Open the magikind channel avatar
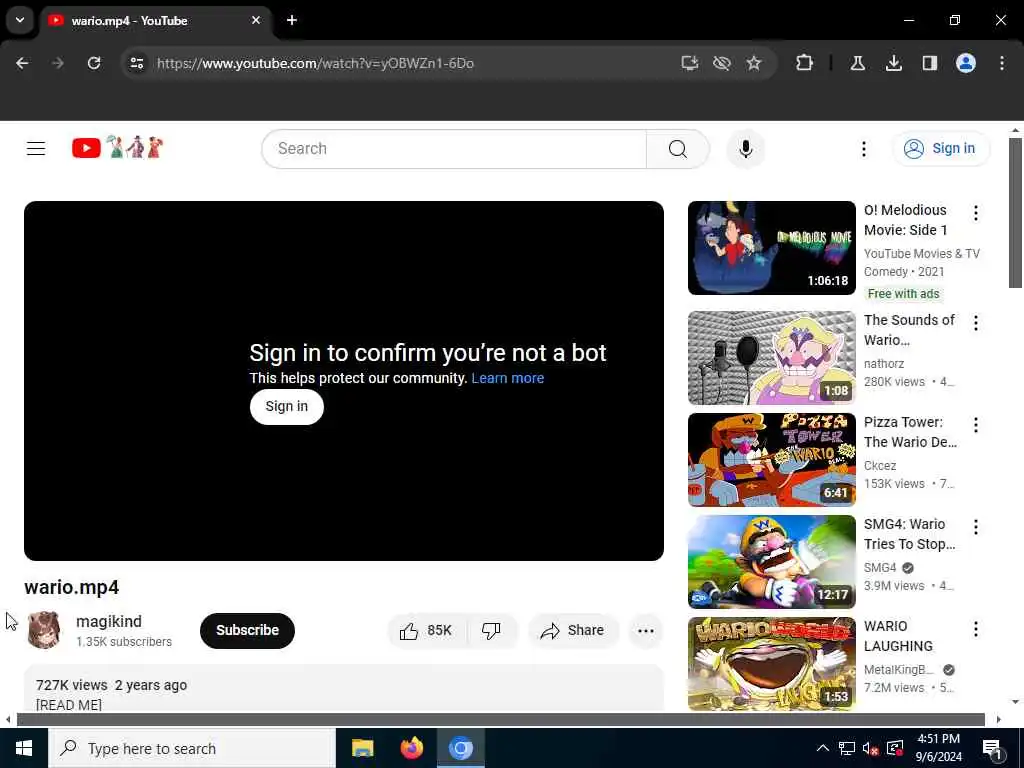This screenshot has width=1024, height=768. pos(44,630)
